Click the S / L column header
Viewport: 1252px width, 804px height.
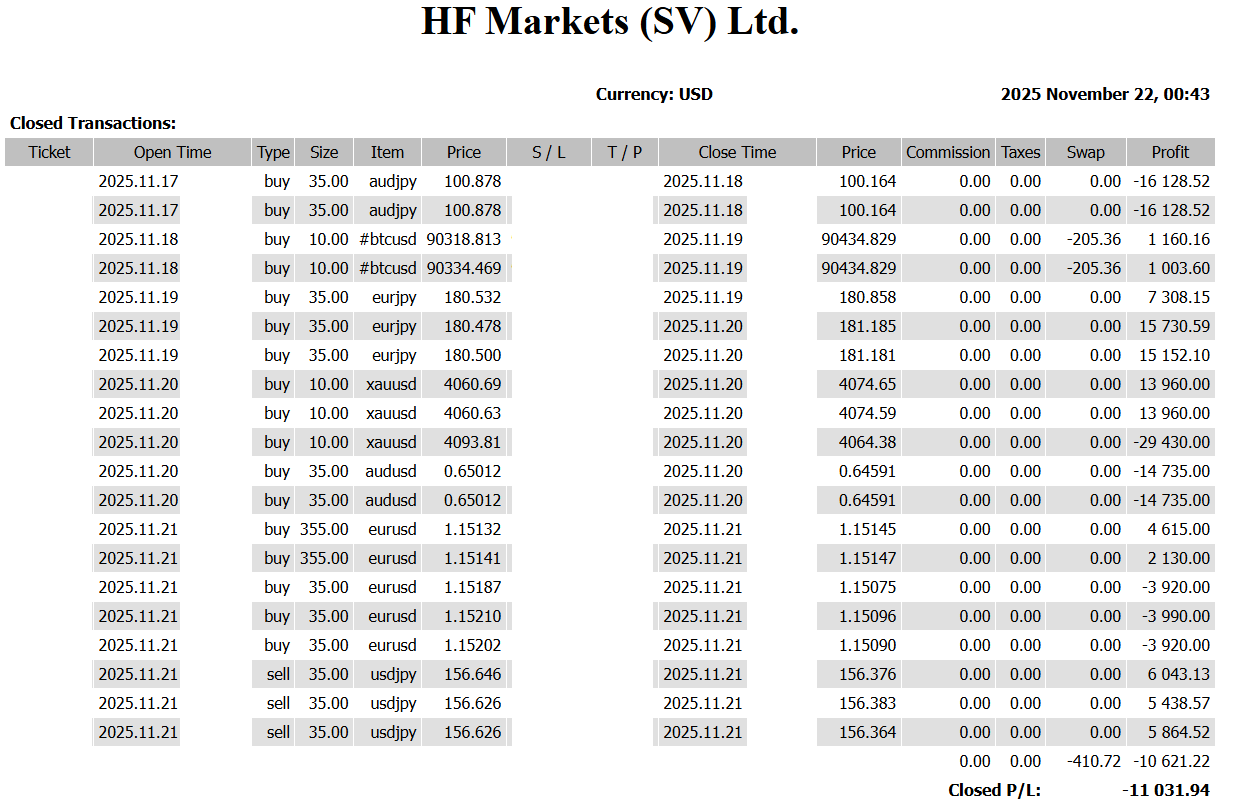pos(549,152)
